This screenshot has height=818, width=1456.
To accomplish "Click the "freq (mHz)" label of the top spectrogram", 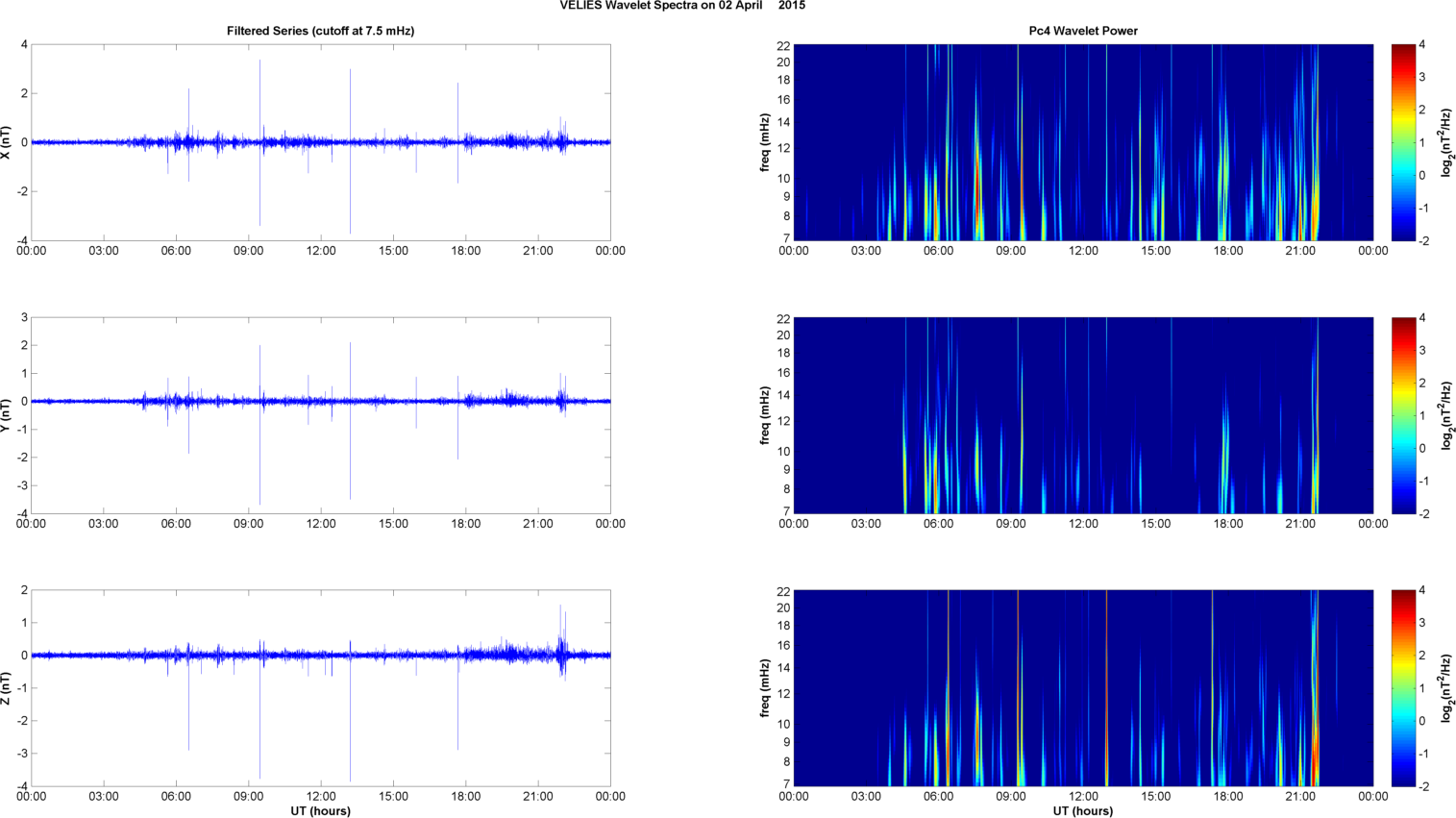I will 765,142.
